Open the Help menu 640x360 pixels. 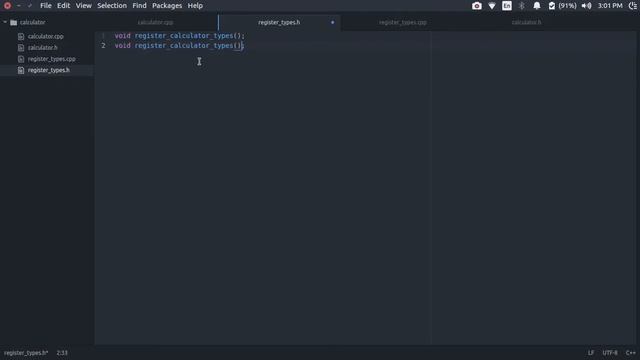point(195,6)
